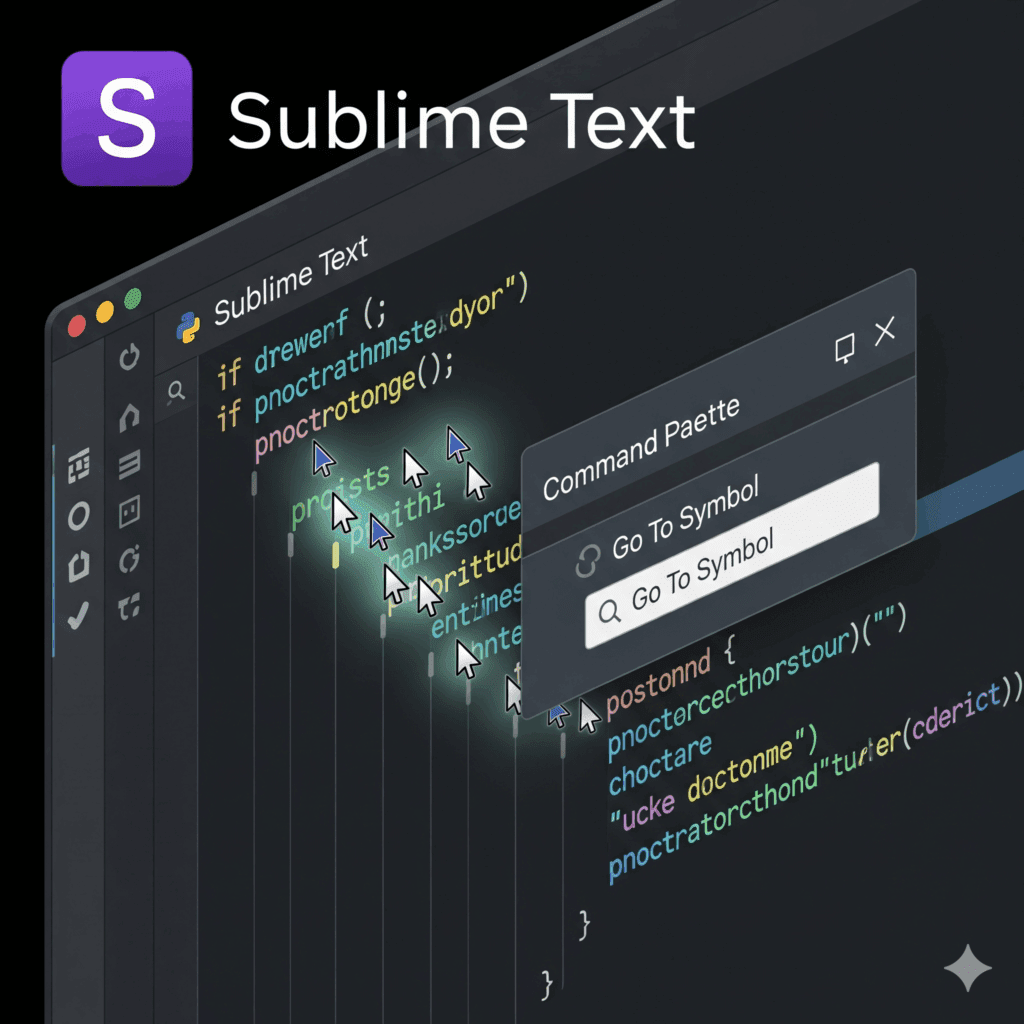Click the square two-dot icon in sidebar
Viewport: 1024px width, 1024px height.
pos(129,514)
